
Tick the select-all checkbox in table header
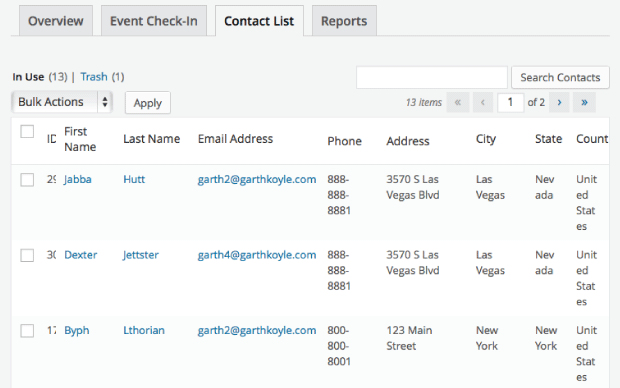(27, 131)
